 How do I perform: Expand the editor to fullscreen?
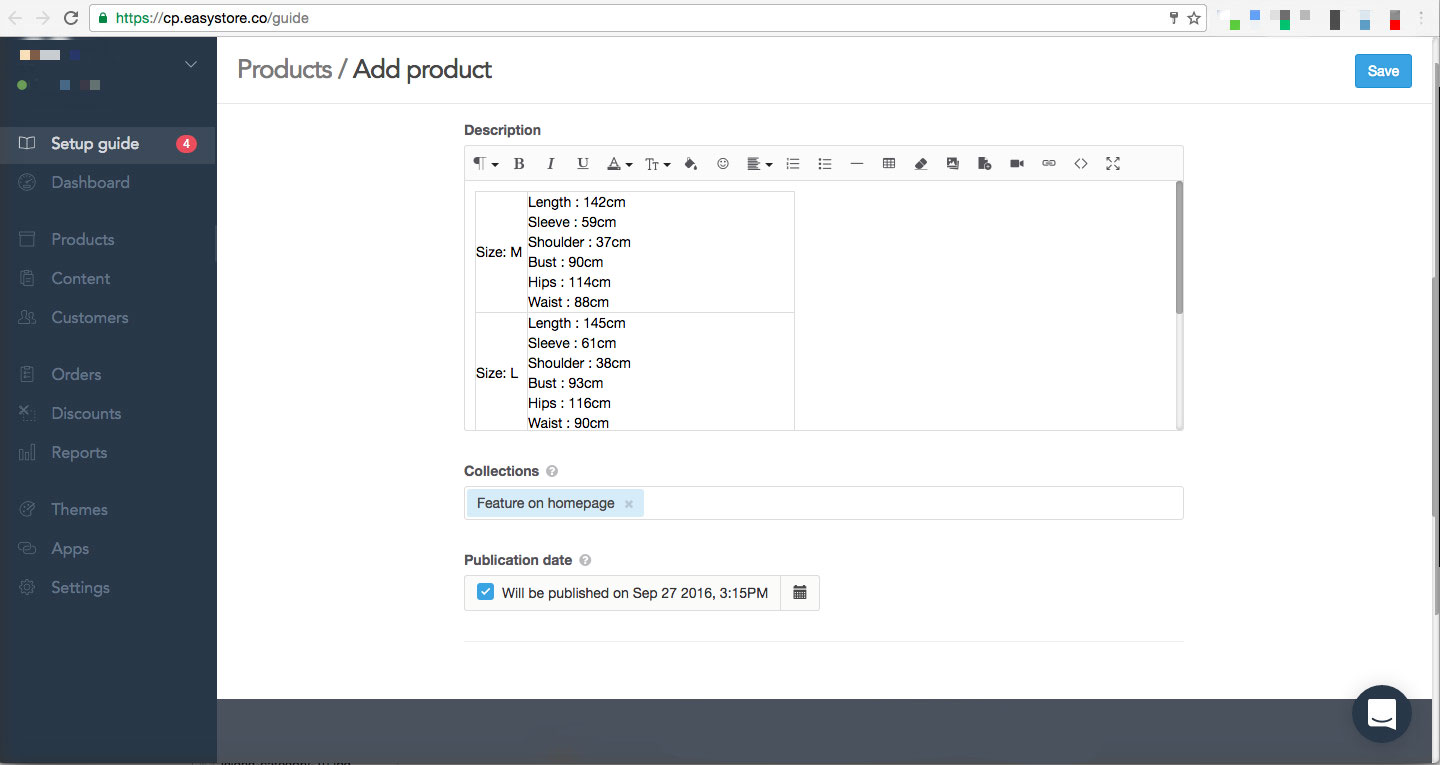click(1113, 164)
